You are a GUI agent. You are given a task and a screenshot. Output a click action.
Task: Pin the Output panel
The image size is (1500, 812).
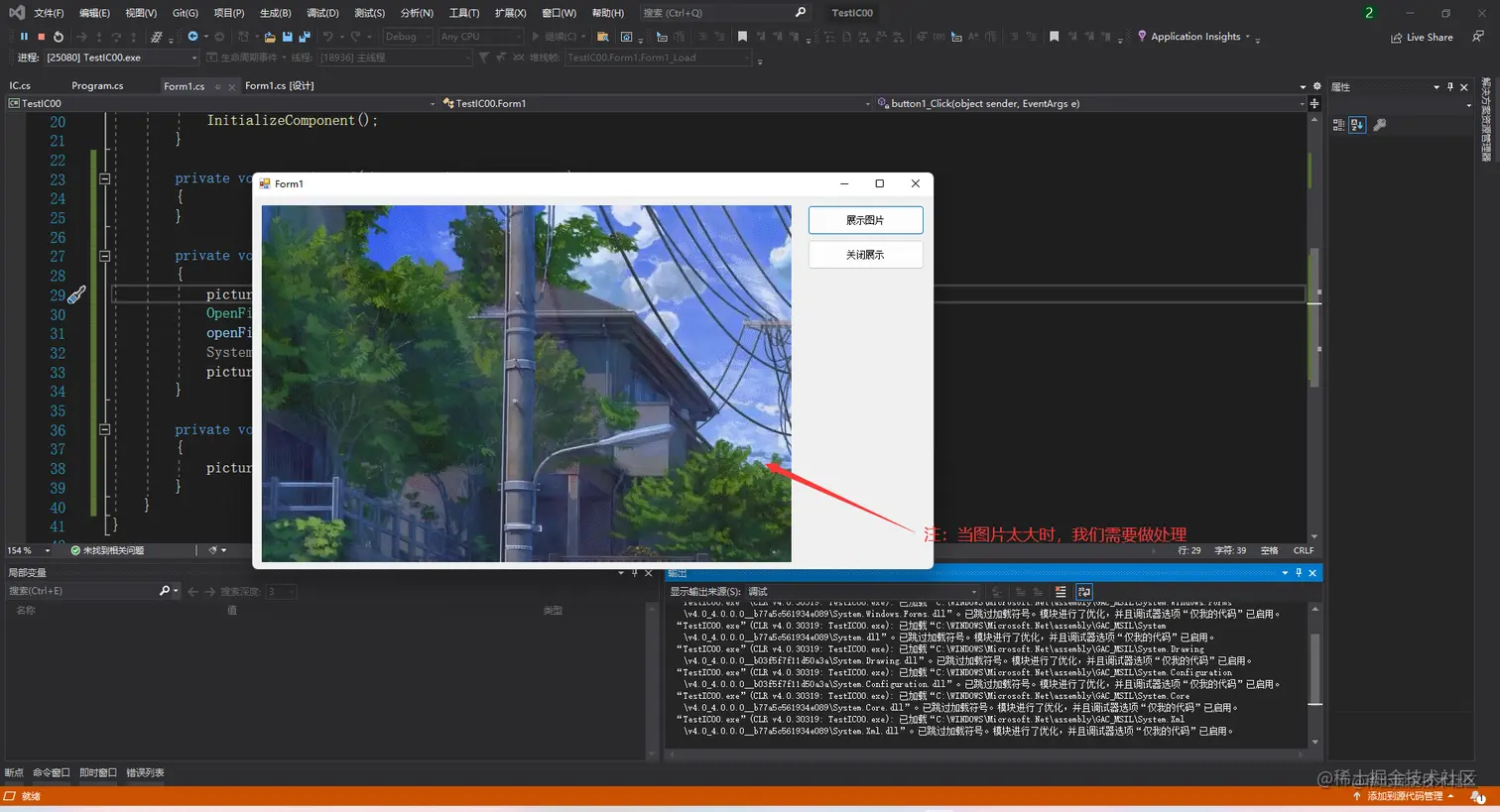(1299, 573)
